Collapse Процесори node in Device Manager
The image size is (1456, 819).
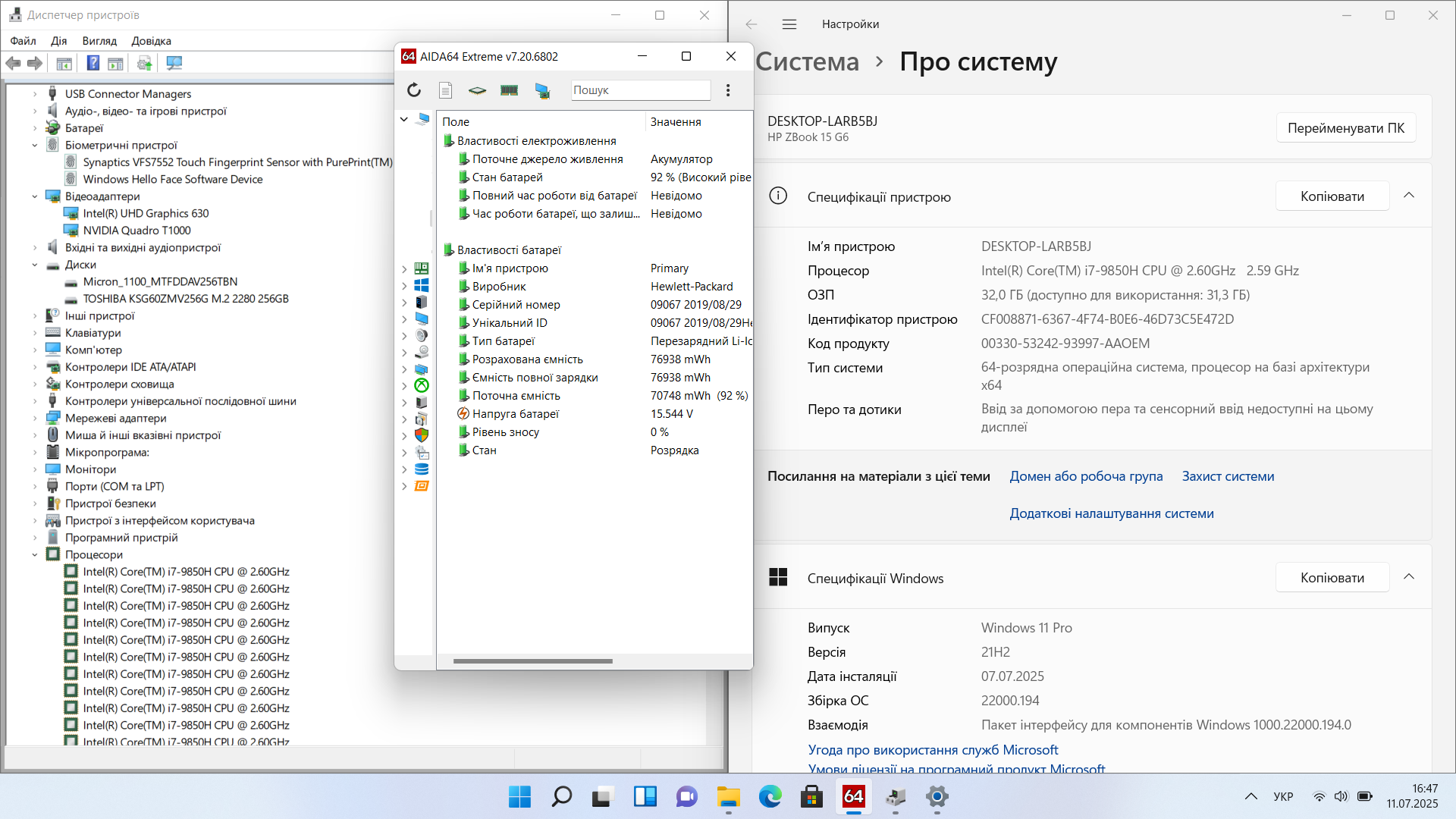[35, 554]
